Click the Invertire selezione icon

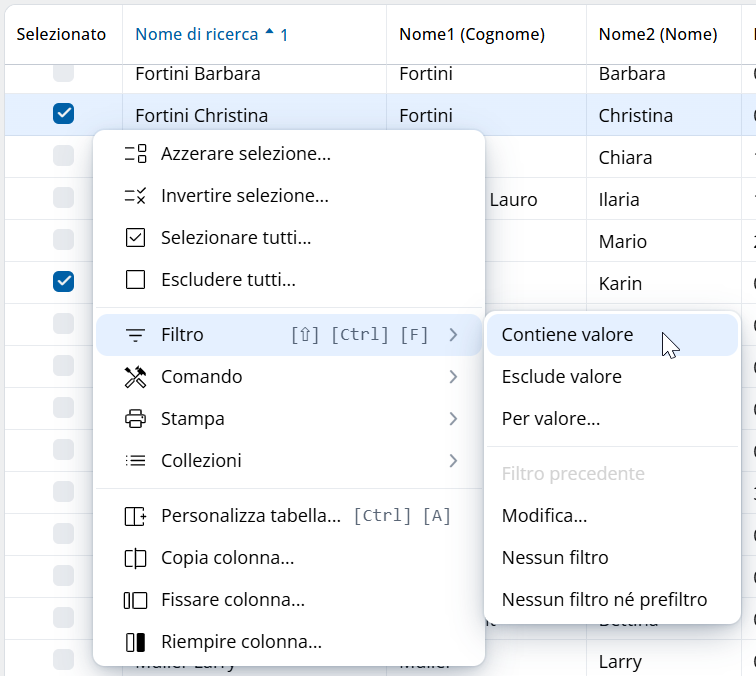coord(135,196)
